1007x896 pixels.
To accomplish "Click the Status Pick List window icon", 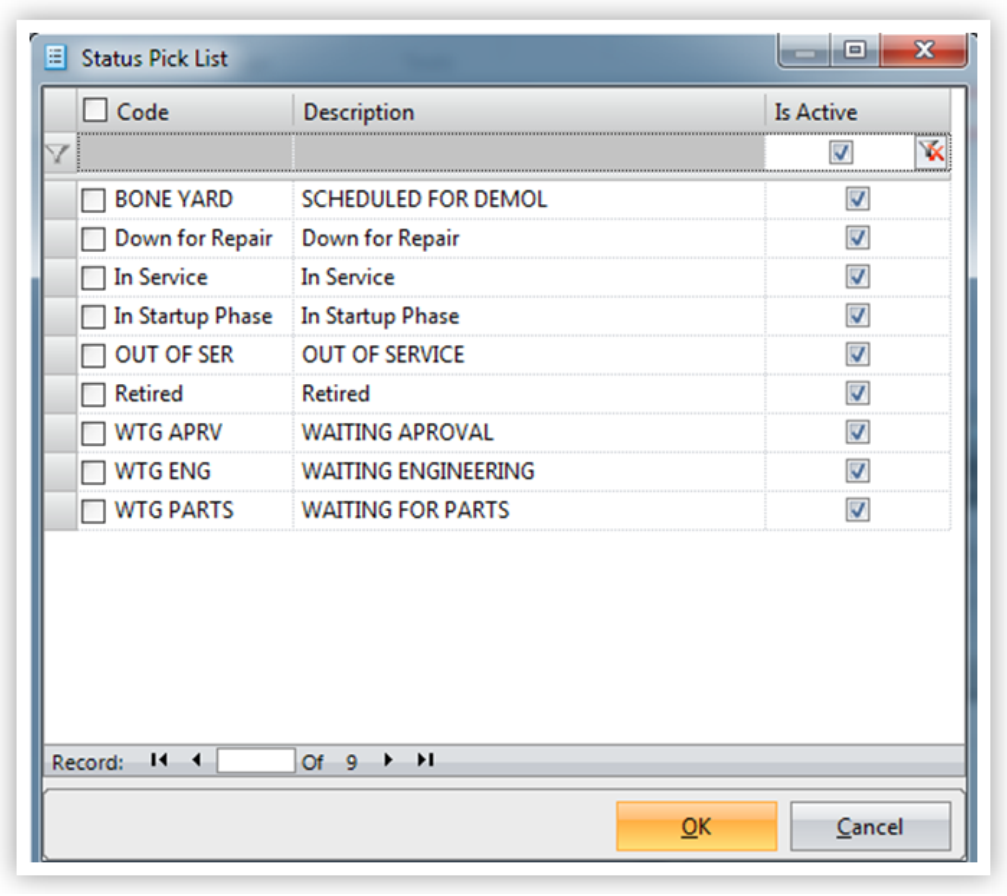I will pos(57,58).
